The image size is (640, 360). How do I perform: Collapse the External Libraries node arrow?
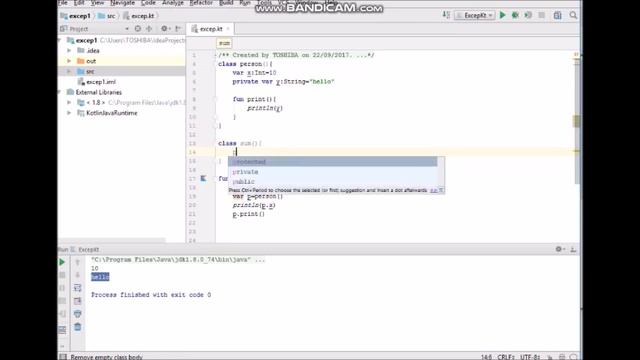point(60,92)
